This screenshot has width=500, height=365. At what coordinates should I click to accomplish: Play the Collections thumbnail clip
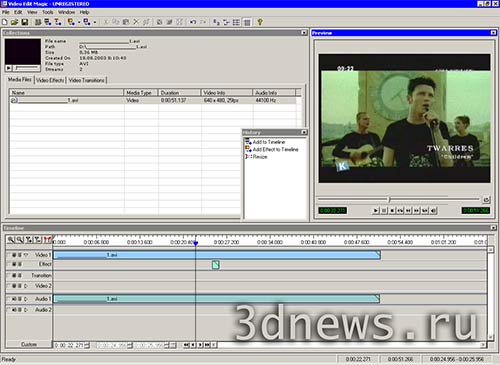(x=8, y=68)
